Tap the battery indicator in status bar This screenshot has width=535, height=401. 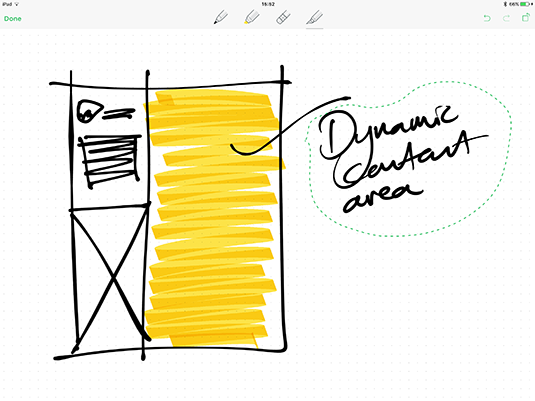pyautogui.click(x=526, y=4)
